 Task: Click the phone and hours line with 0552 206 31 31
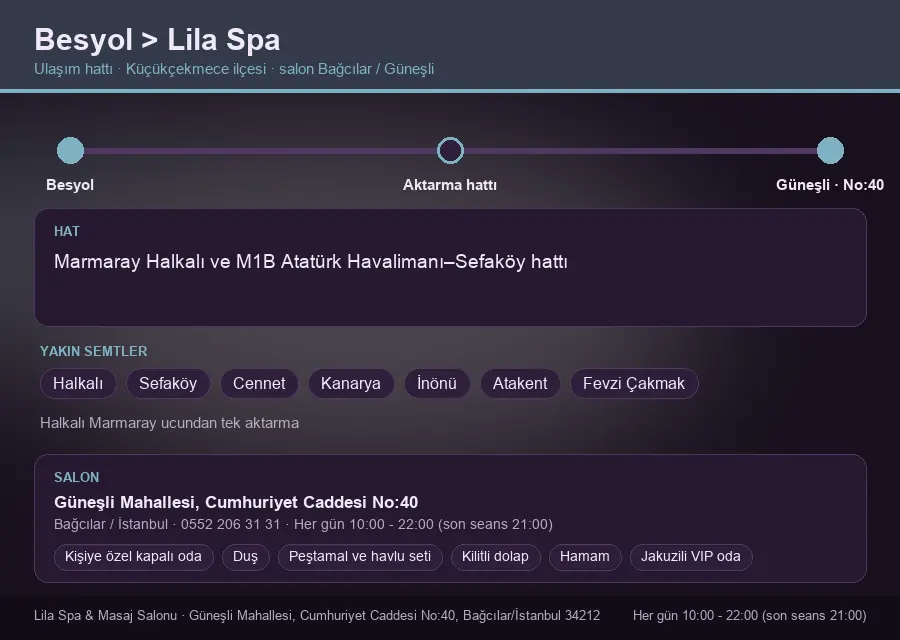303,525
